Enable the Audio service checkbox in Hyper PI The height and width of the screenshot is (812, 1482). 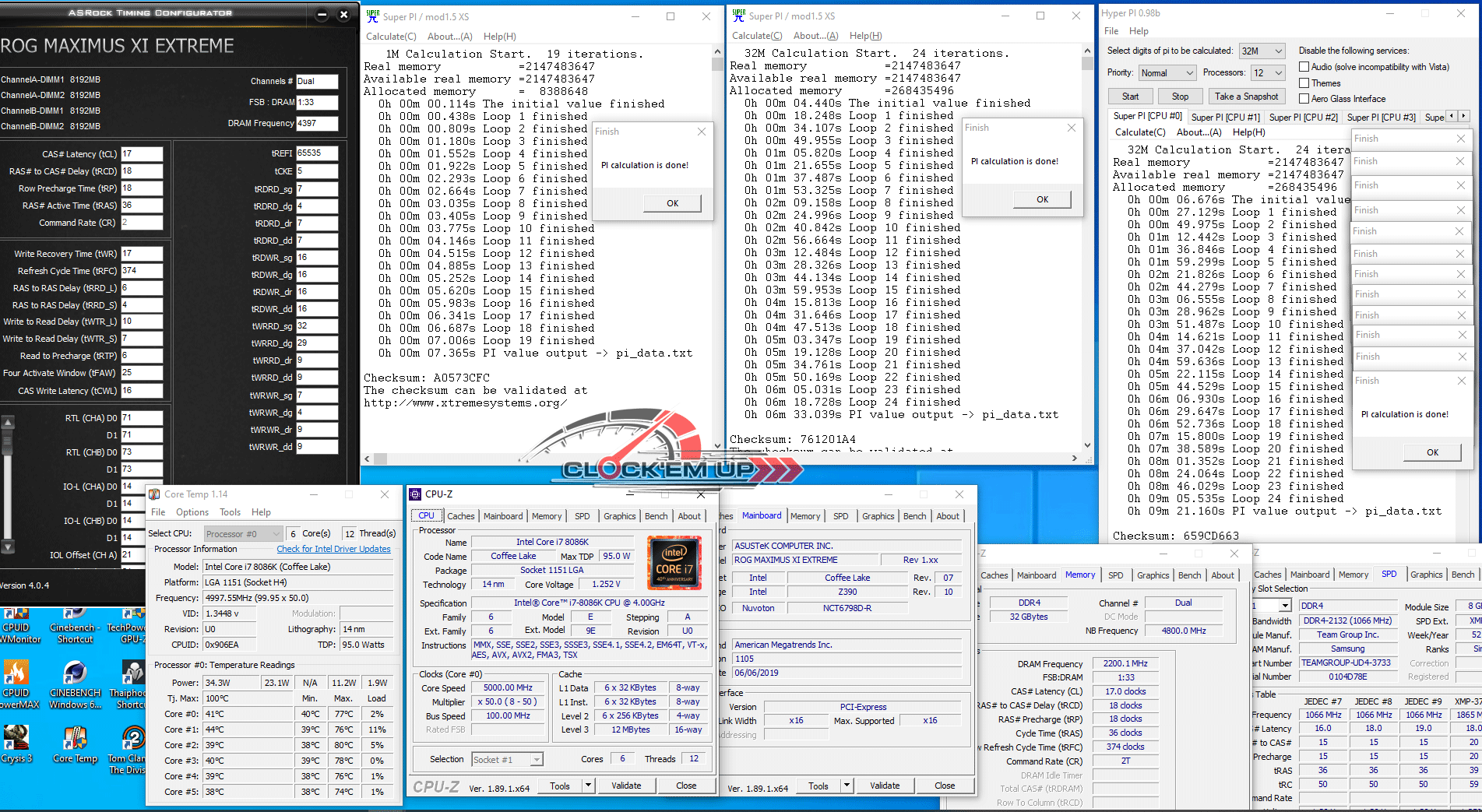pos(1304,67)
